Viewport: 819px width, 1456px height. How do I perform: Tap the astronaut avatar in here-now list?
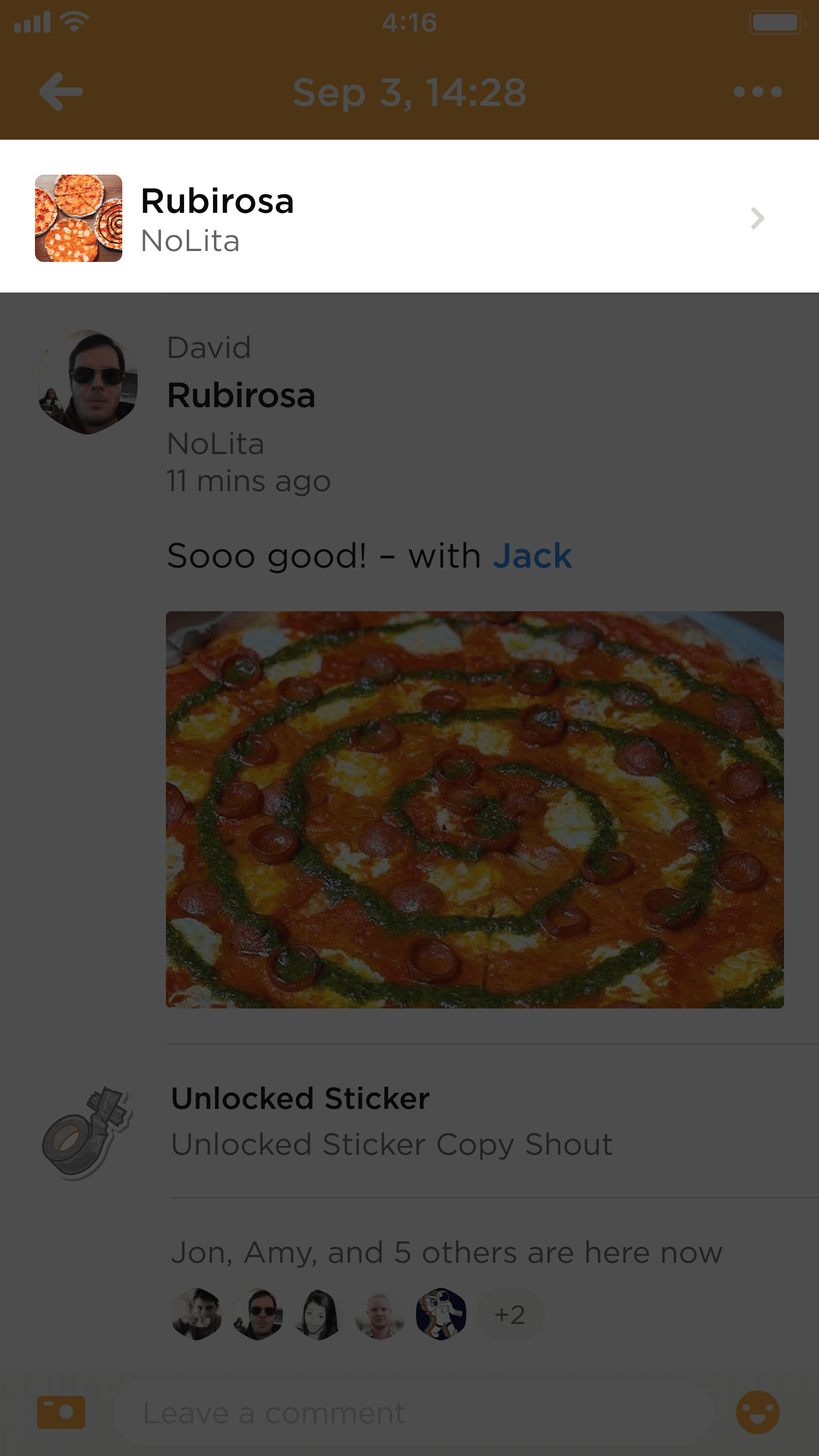(441, 1314)
